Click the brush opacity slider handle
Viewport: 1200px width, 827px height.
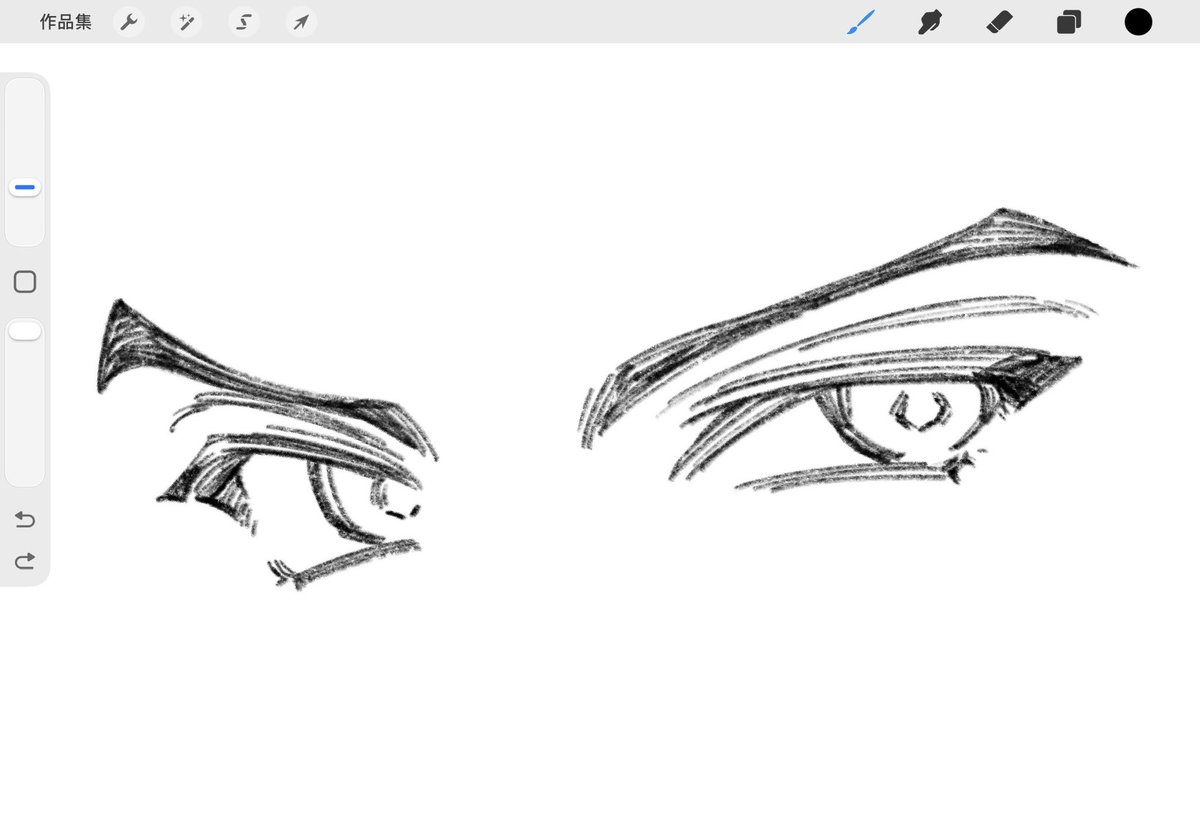tap(25, 331)
